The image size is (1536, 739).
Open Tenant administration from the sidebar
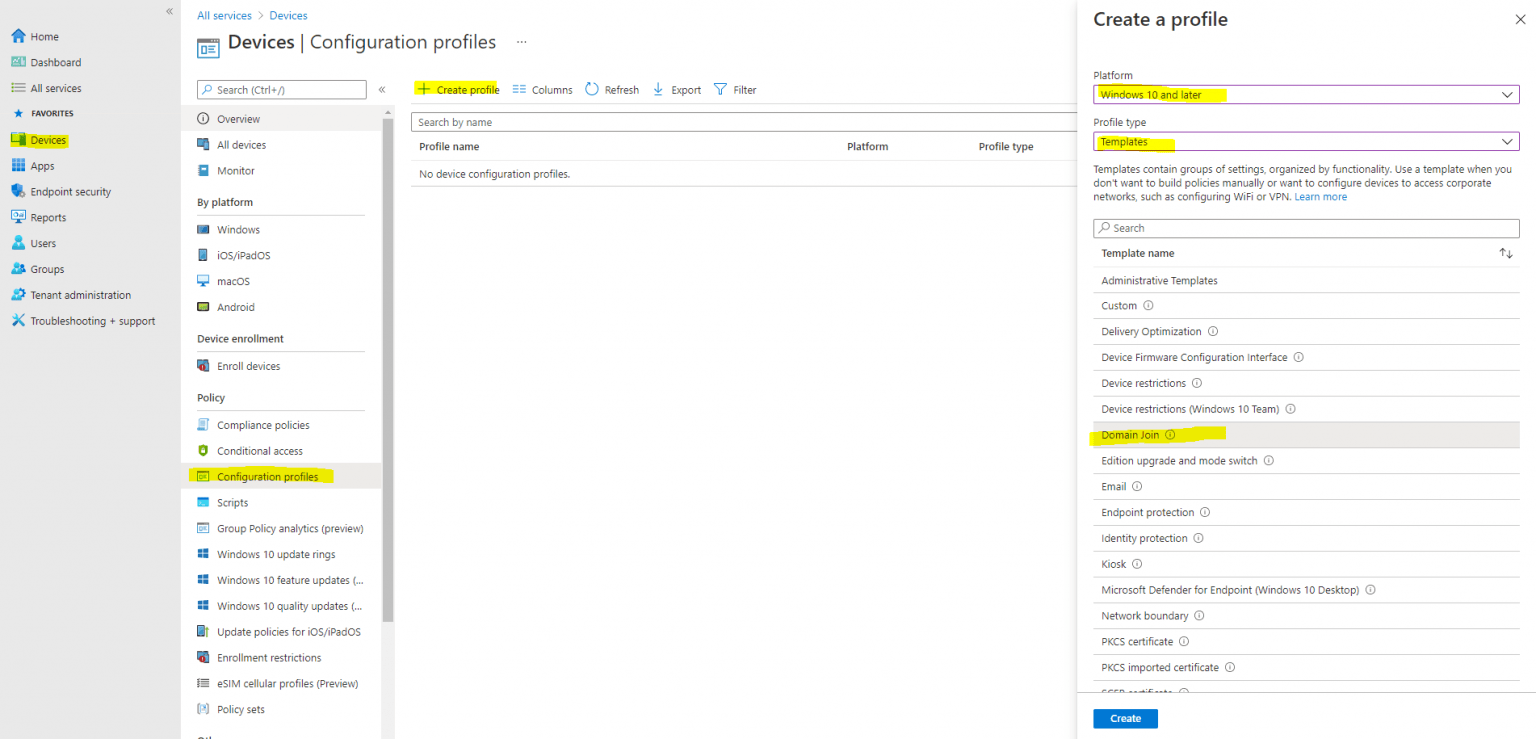pyautogui.click(x=81, y=294)
